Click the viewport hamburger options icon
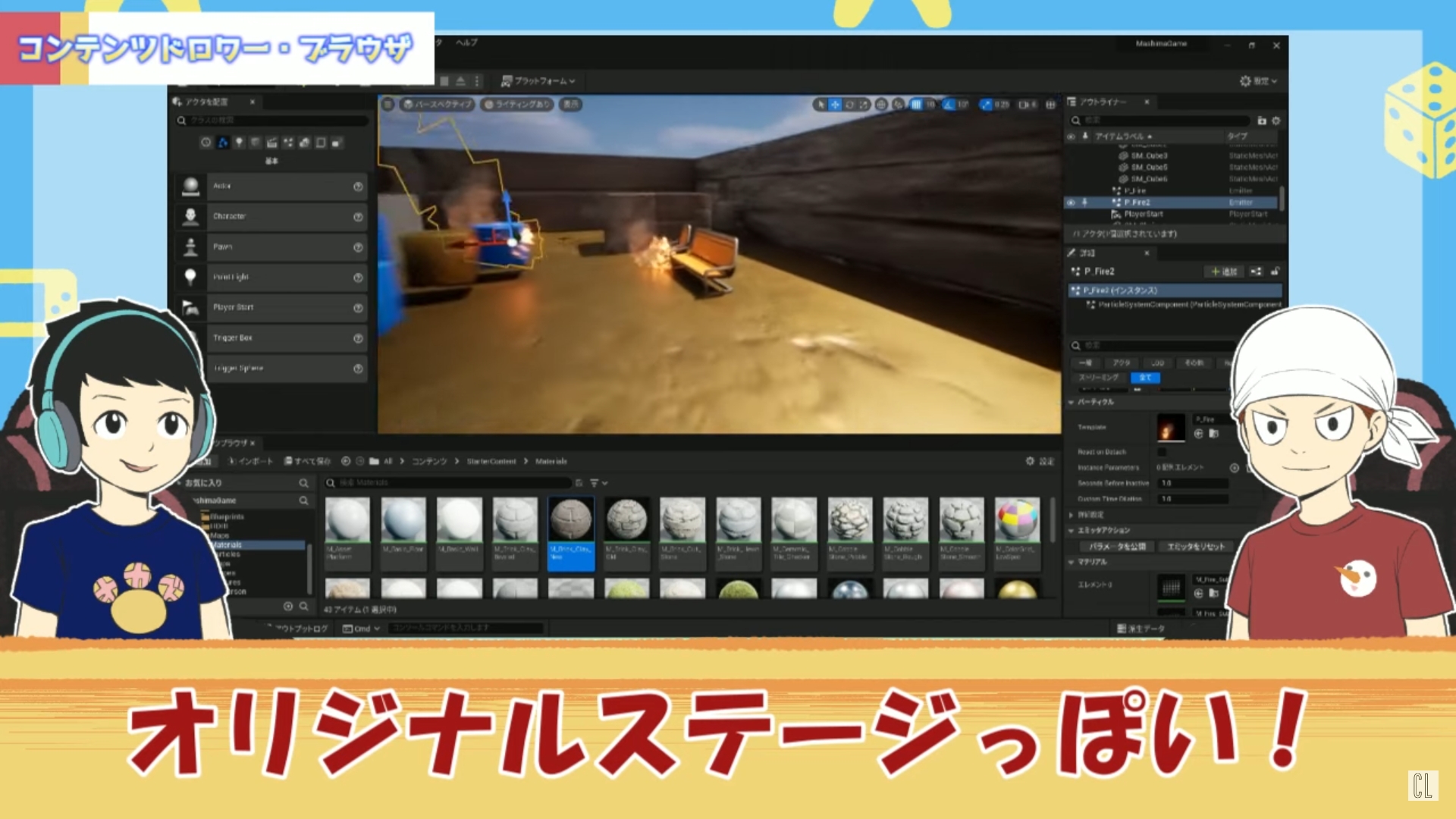The height and width of the screenshot is (819, 1456). tap(388, 104)
